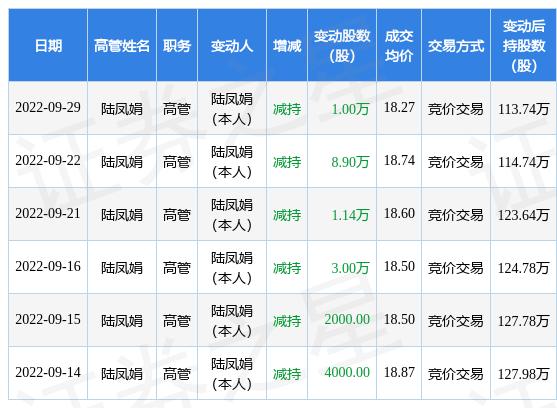This screenshot has width=557, height=408.
Task: Click 竞价交易 in the 2022-09-14 row
Action: pos(456,373)
